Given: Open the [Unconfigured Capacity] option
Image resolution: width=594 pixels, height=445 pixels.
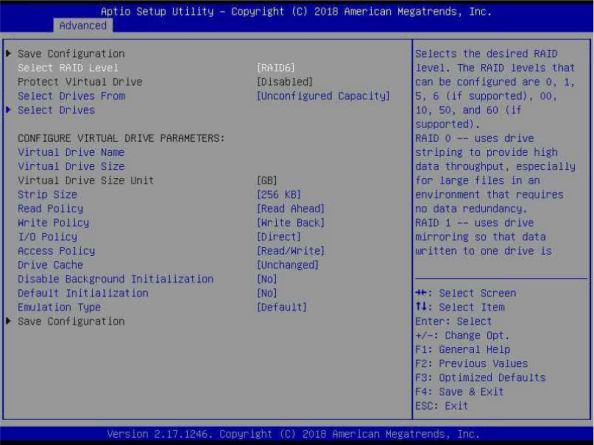Looking at the screenshot, I should 323,96.
